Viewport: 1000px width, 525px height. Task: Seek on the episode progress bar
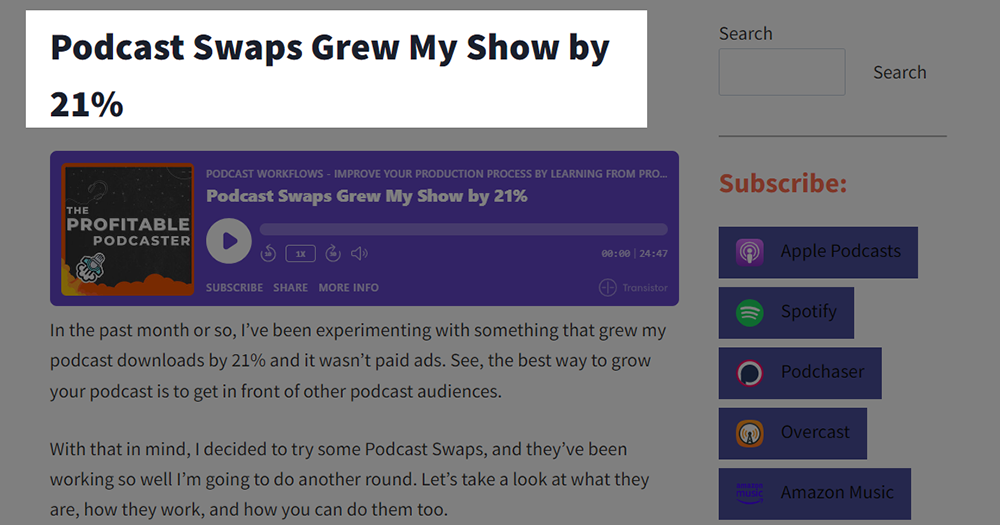pos(464,229)
